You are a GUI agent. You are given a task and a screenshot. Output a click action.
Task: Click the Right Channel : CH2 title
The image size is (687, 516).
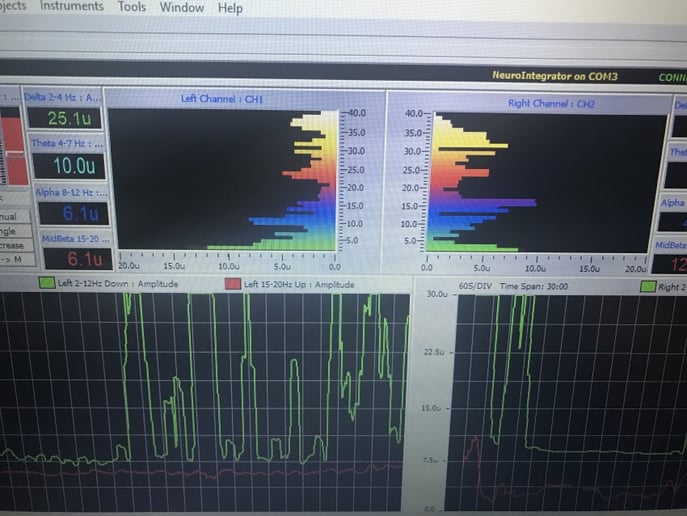click(551, 104)
